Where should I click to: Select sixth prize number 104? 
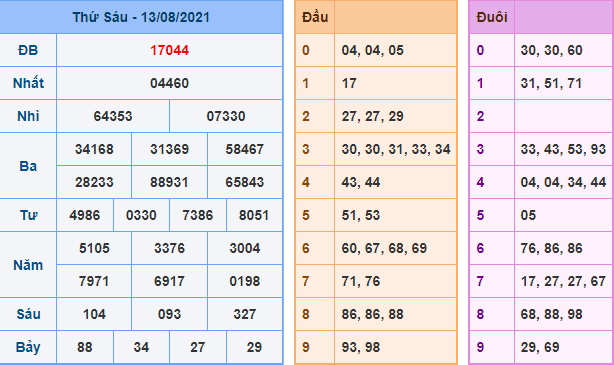[x=94, y=314]
